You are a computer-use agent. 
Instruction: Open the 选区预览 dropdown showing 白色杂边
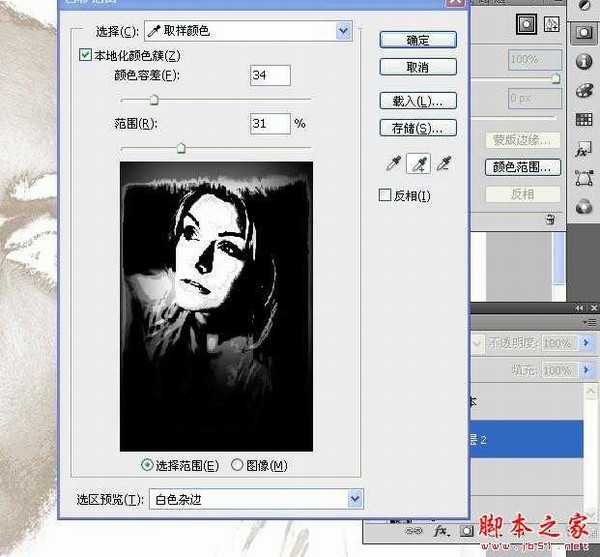tap(254, 498)
